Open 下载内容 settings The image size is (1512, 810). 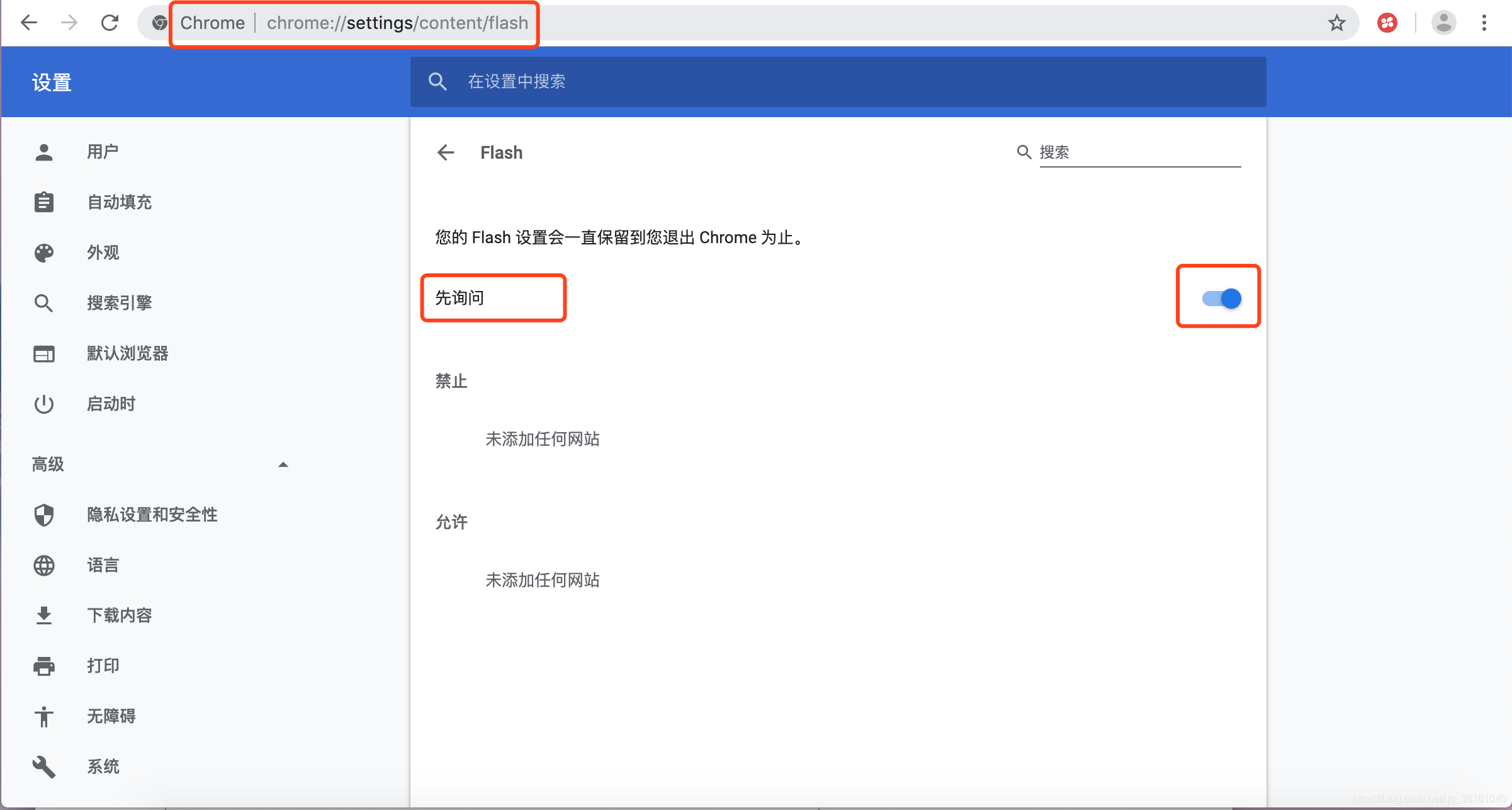pos(119,615)
